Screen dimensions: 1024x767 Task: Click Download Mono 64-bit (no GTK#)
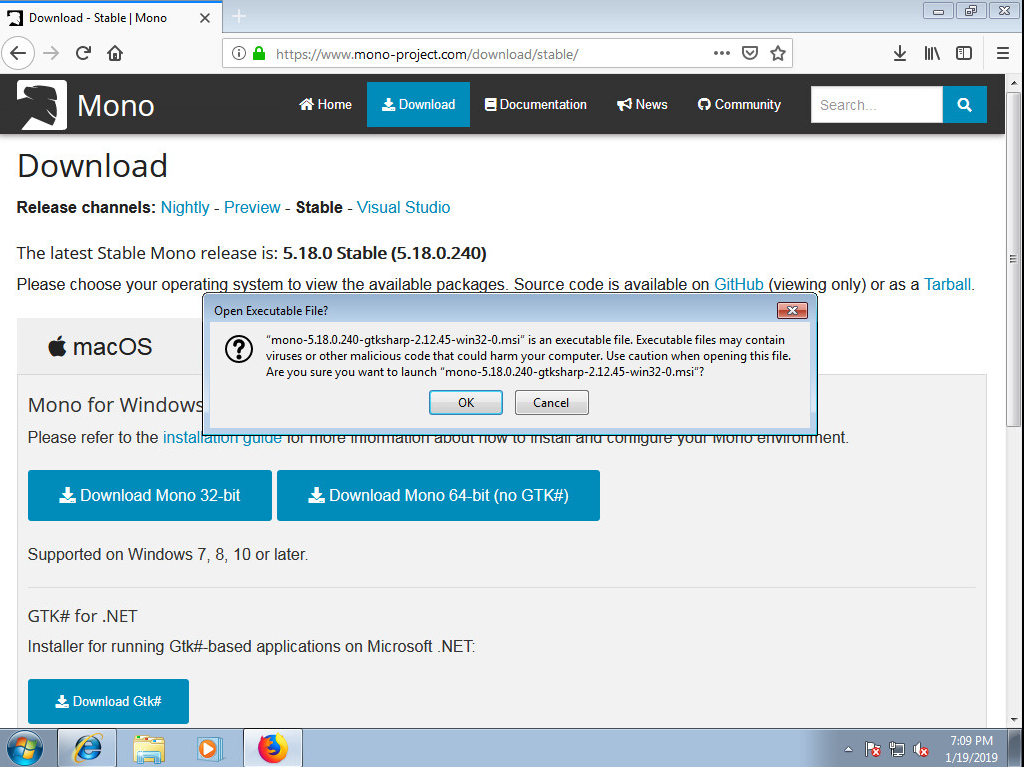(438, 495)
